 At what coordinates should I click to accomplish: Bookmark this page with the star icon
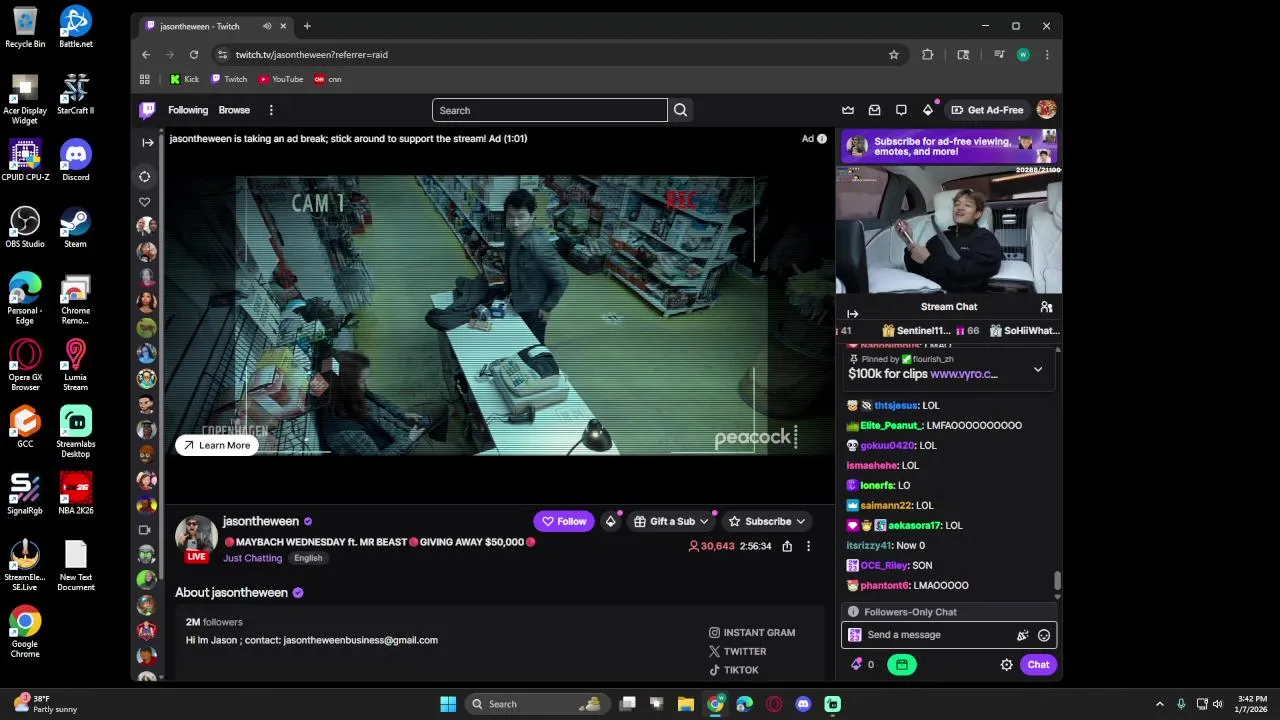(894, 55)
